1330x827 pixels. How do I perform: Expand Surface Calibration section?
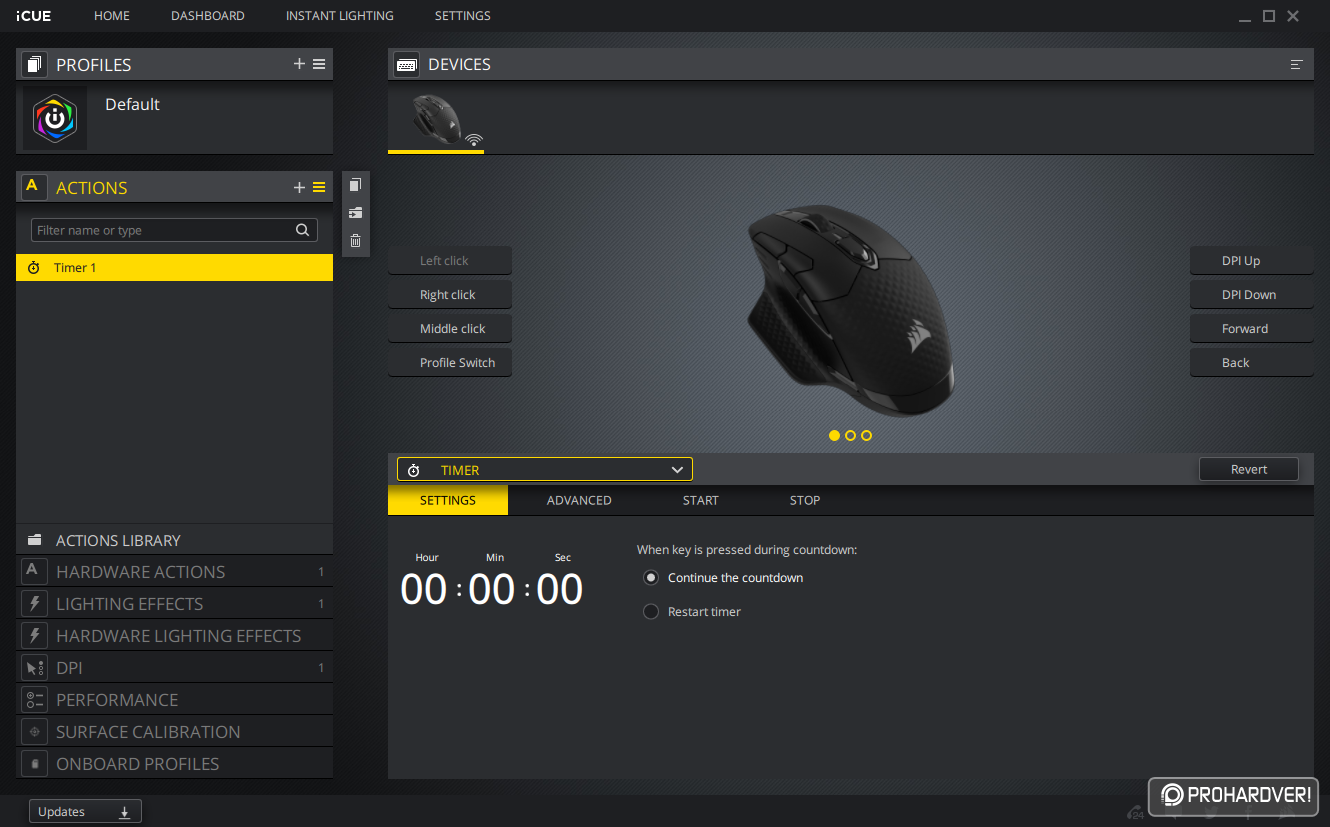174,732
